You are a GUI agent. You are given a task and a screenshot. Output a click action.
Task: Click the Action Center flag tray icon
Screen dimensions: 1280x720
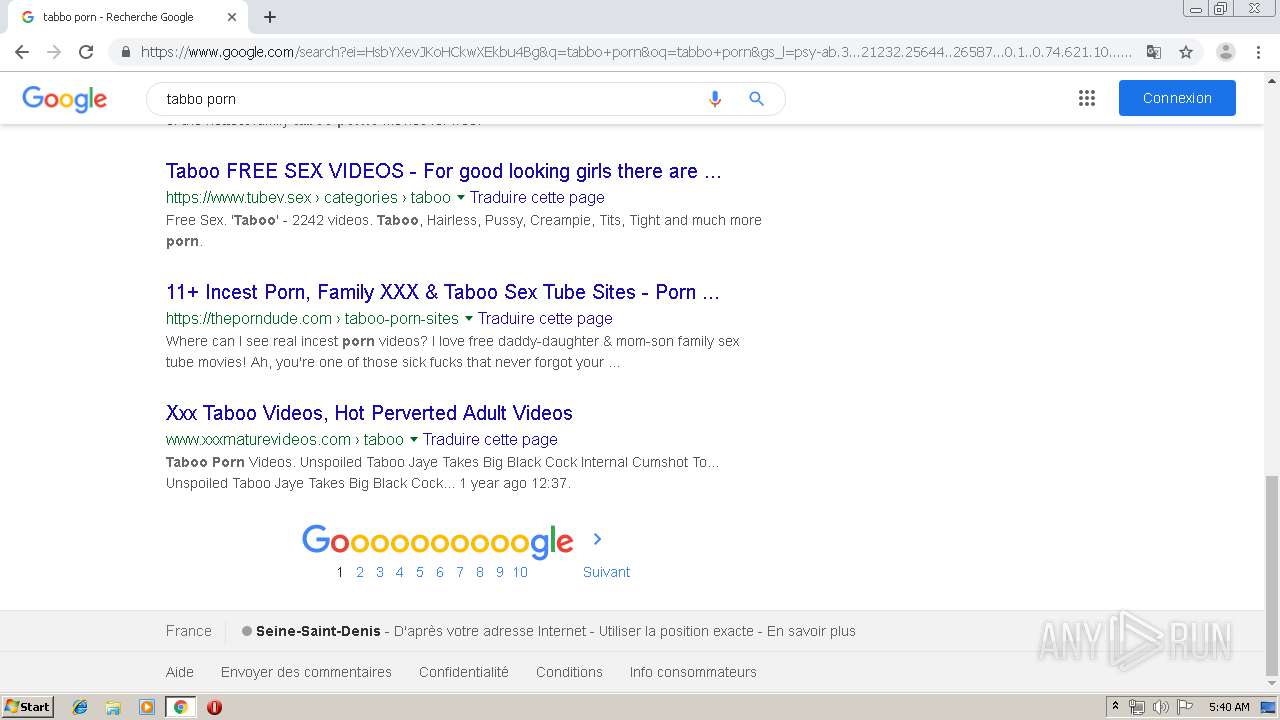click(x=1185, y=707)
